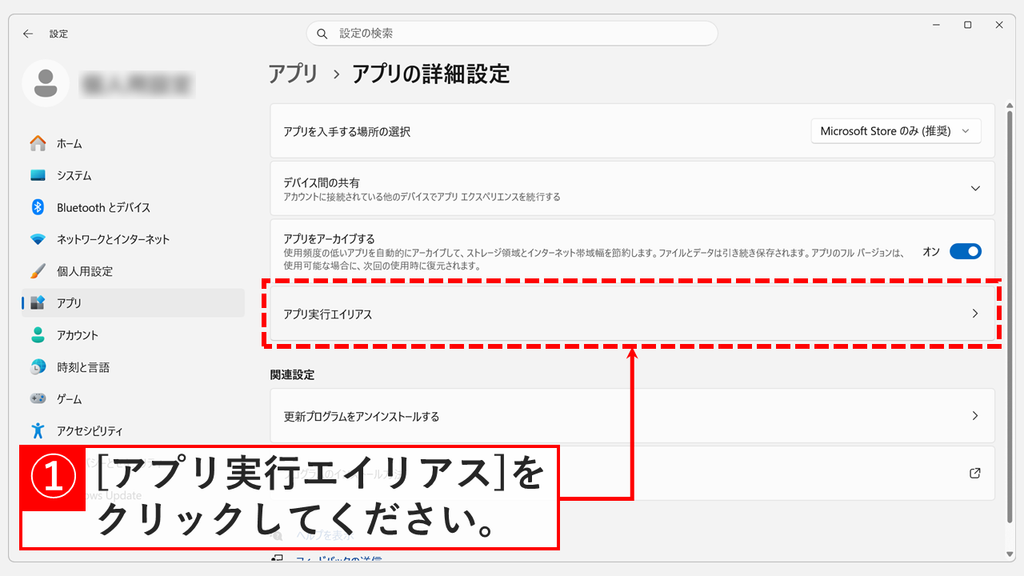Click the ゲーム controller icon
This screenshot has width=1024, height=576.
click(x=38, y=398)
